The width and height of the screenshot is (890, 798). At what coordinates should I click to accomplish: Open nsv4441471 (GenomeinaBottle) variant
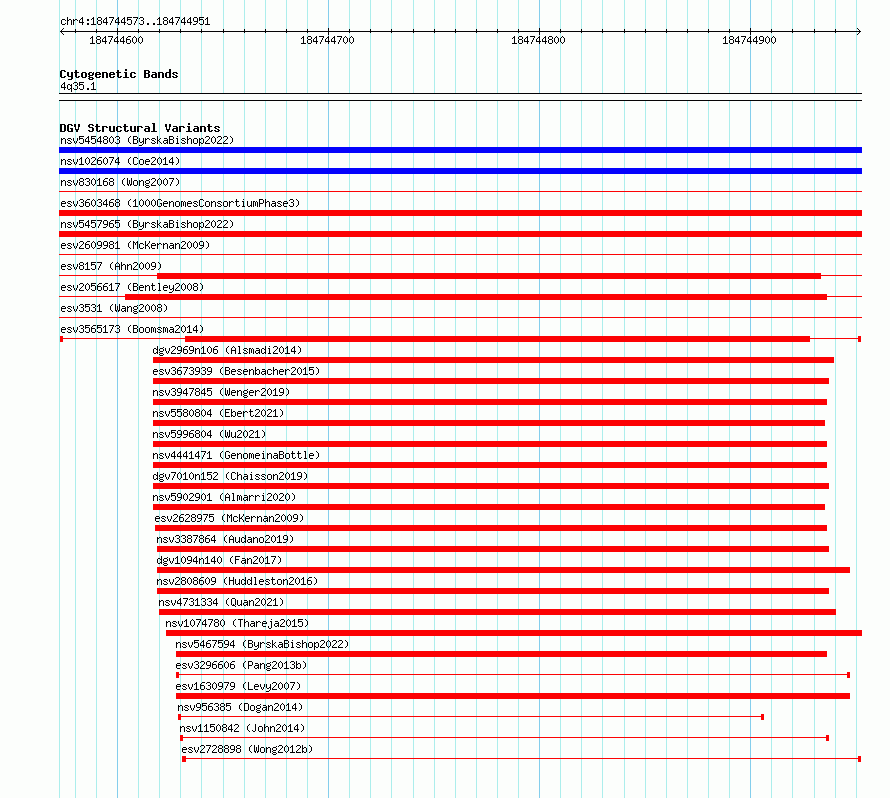[236, 455]
